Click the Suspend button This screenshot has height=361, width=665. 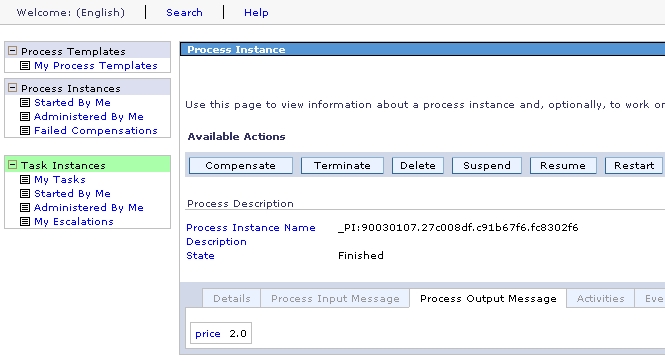point(487,165)
